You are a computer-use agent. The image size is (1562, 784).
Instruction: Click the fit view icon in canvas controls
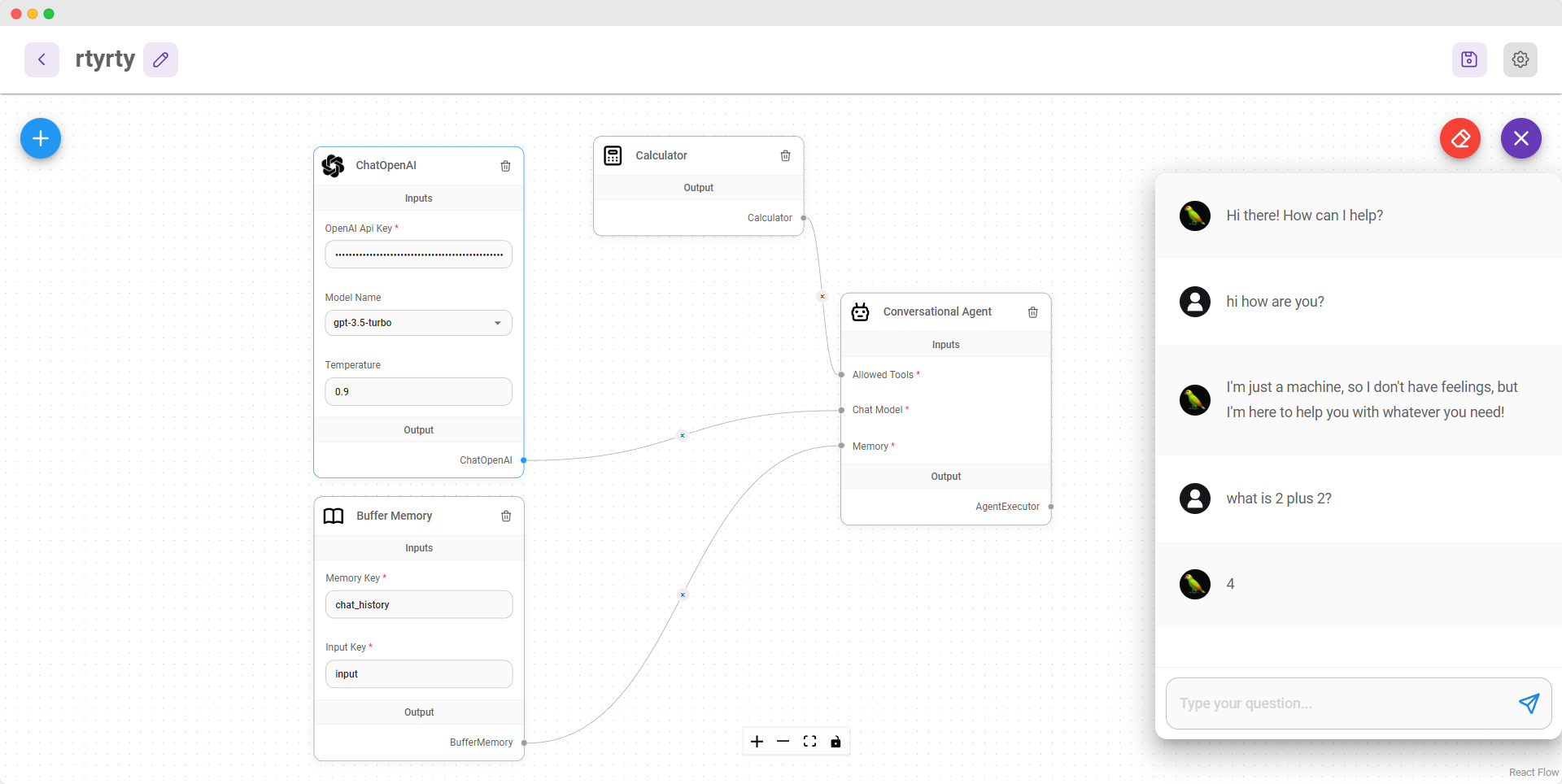click(x=809, y=741)
